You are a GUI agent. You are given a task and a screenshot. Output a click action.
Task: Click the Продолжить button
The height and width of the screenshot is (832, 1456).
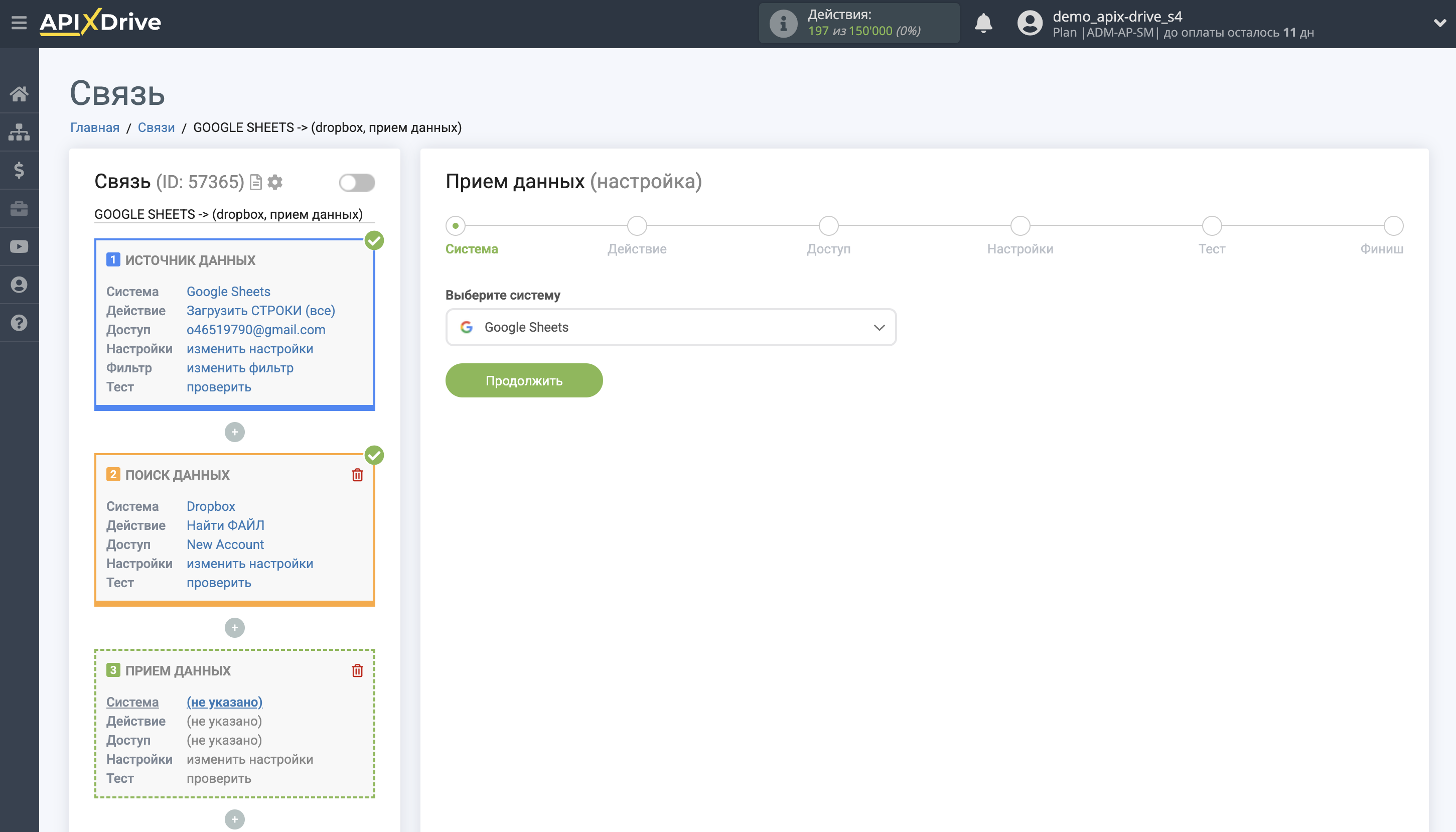[x=523, y=380]
